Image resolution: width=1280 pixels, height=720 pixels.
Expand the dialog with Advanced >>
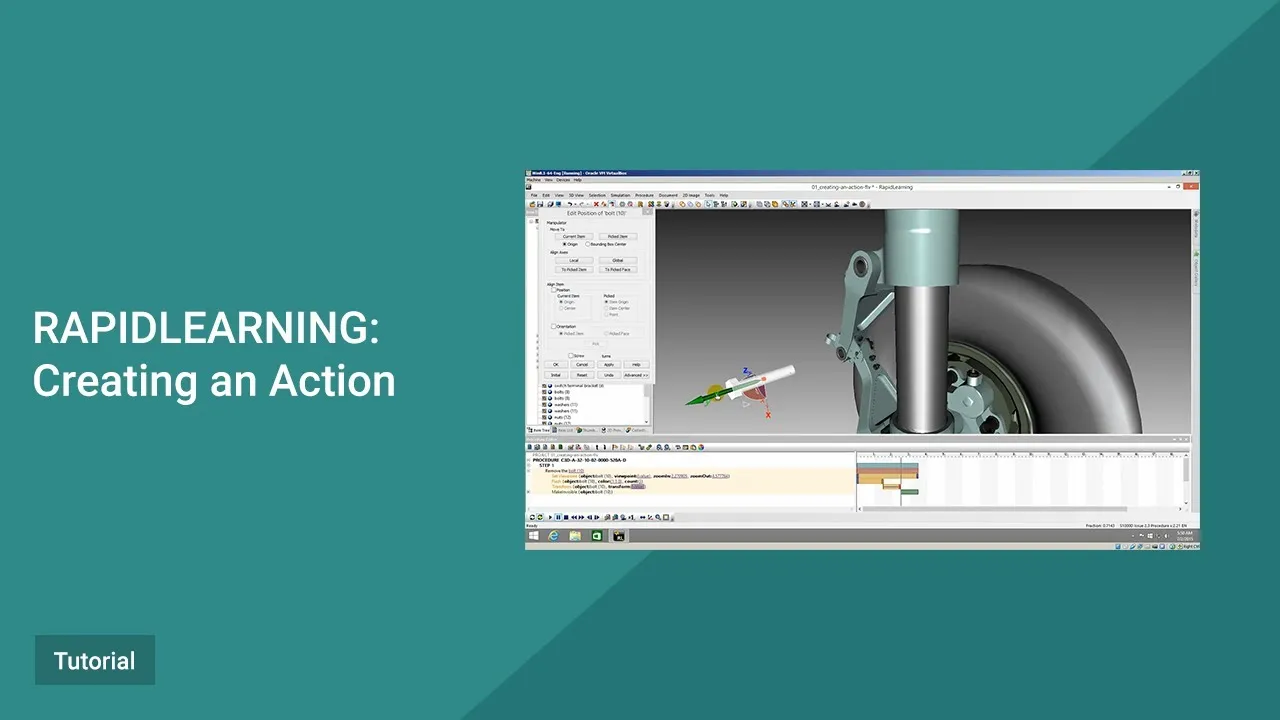[x=636, y=375]
